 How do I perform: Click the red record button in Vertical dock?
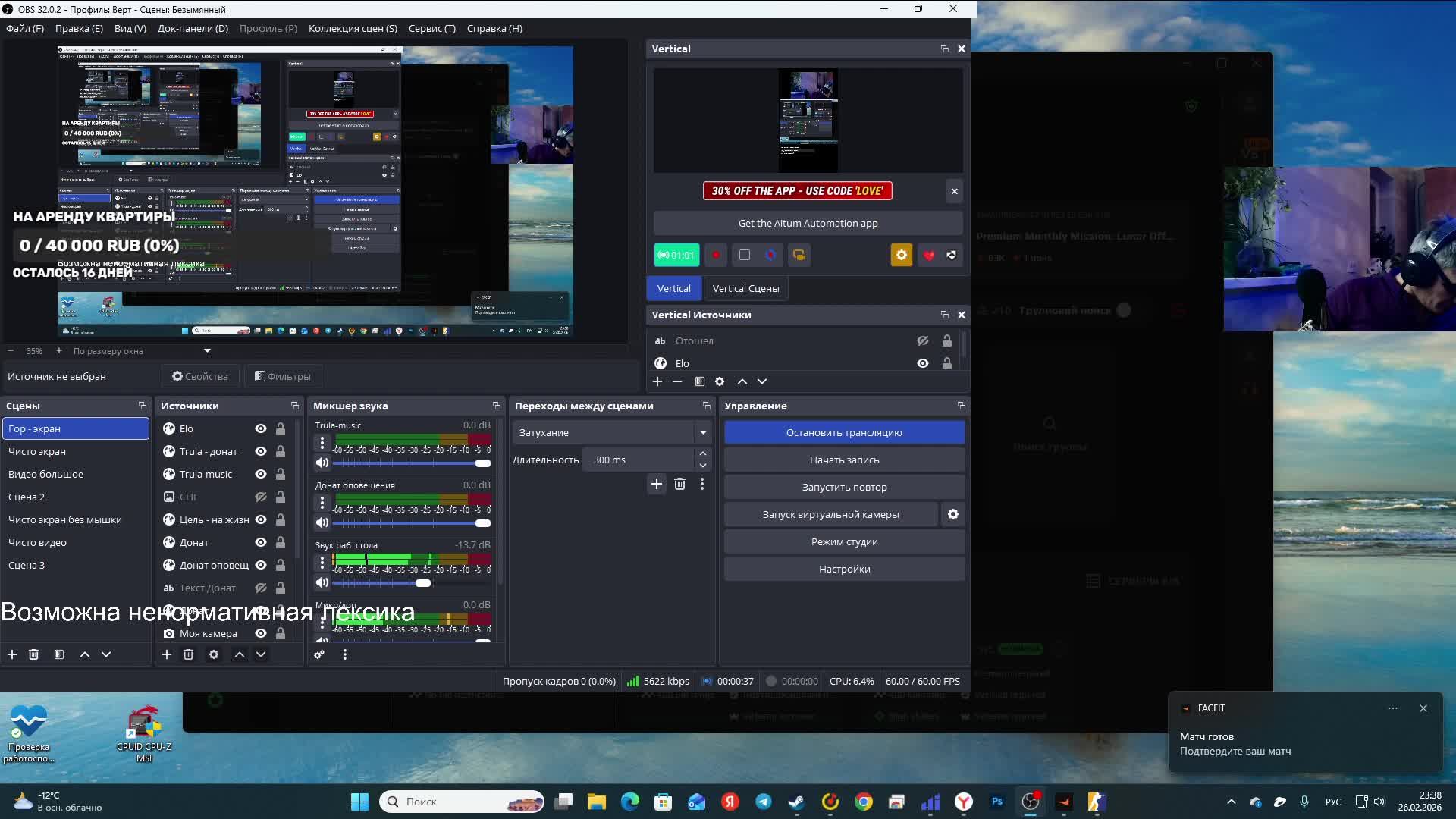click(x=715, y=255)
